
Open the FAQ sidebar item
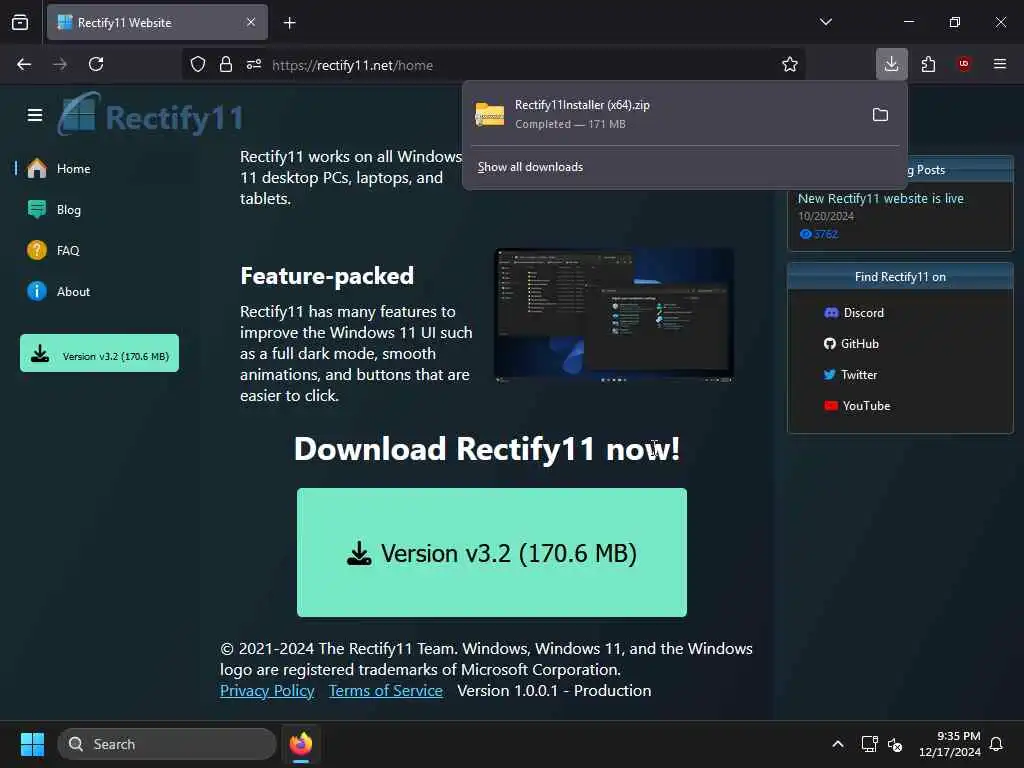(x=68, y=251)
